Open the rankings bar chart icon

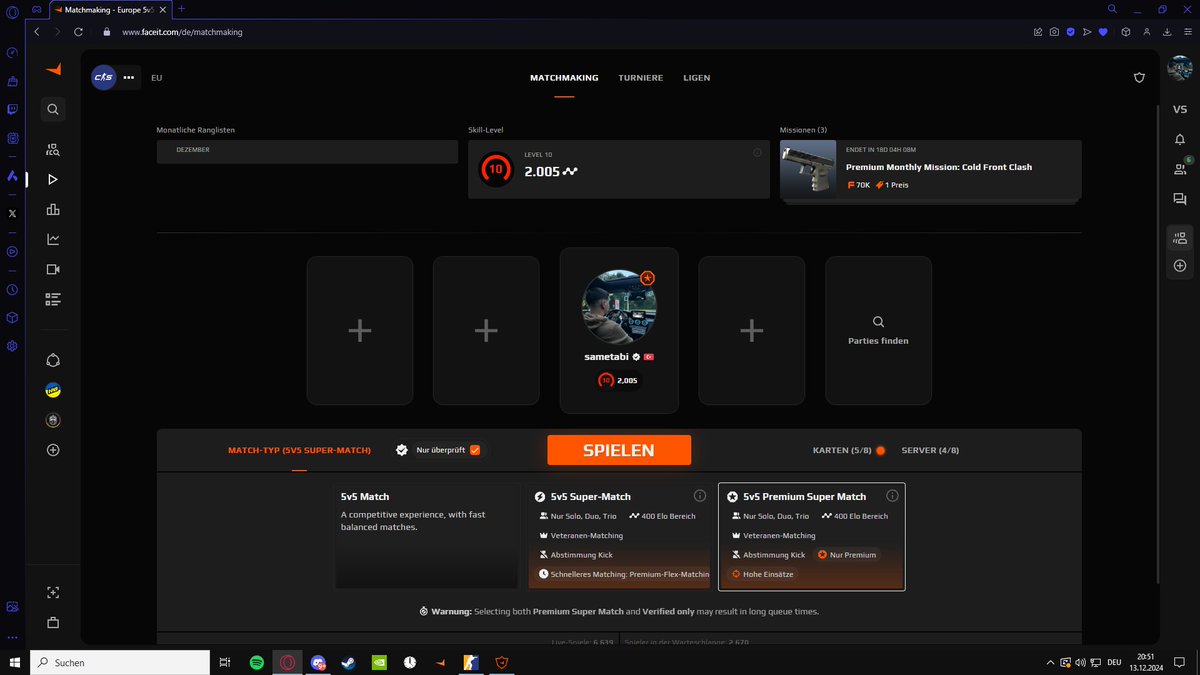point(53,210)
